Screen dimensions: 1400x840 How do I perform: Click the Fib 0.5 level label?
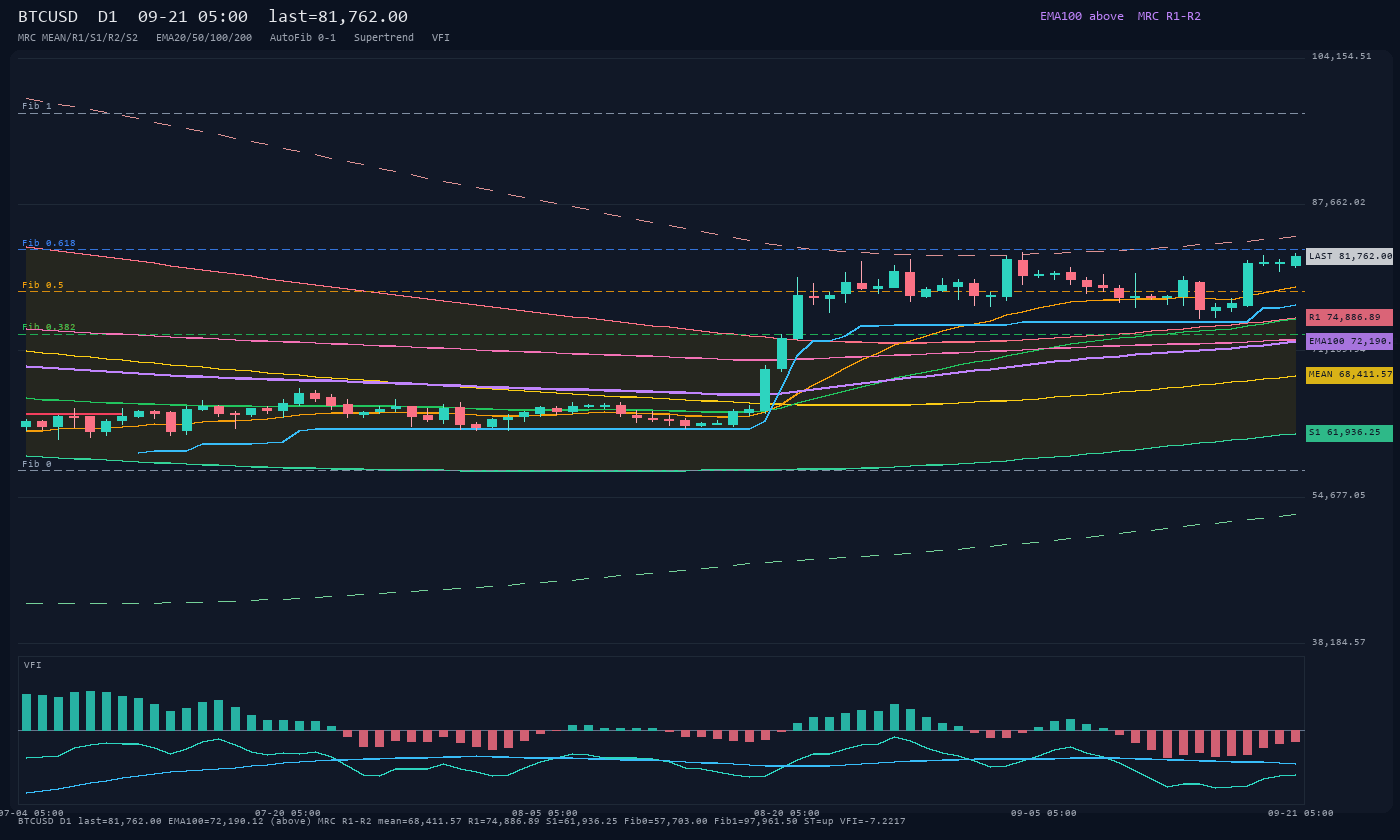pyautogui.click(x=43, y=285)
